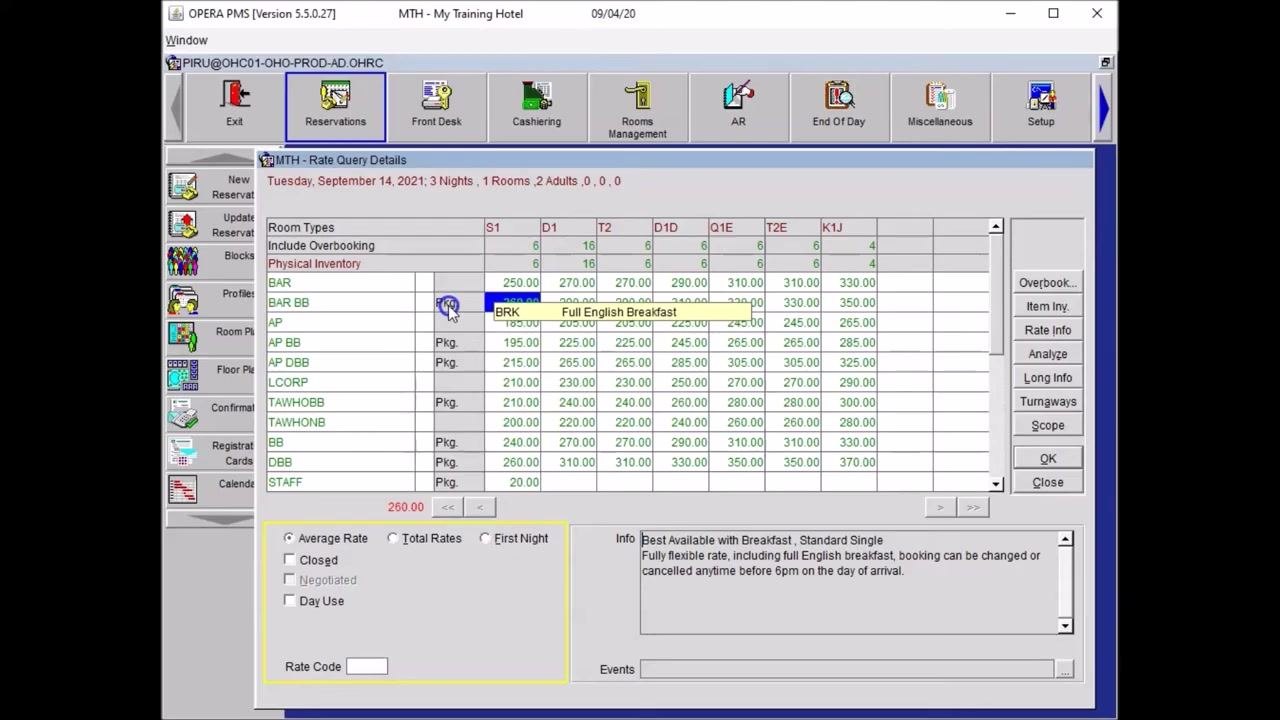Open the Floor Plan sidebar icon

point(183,376)
